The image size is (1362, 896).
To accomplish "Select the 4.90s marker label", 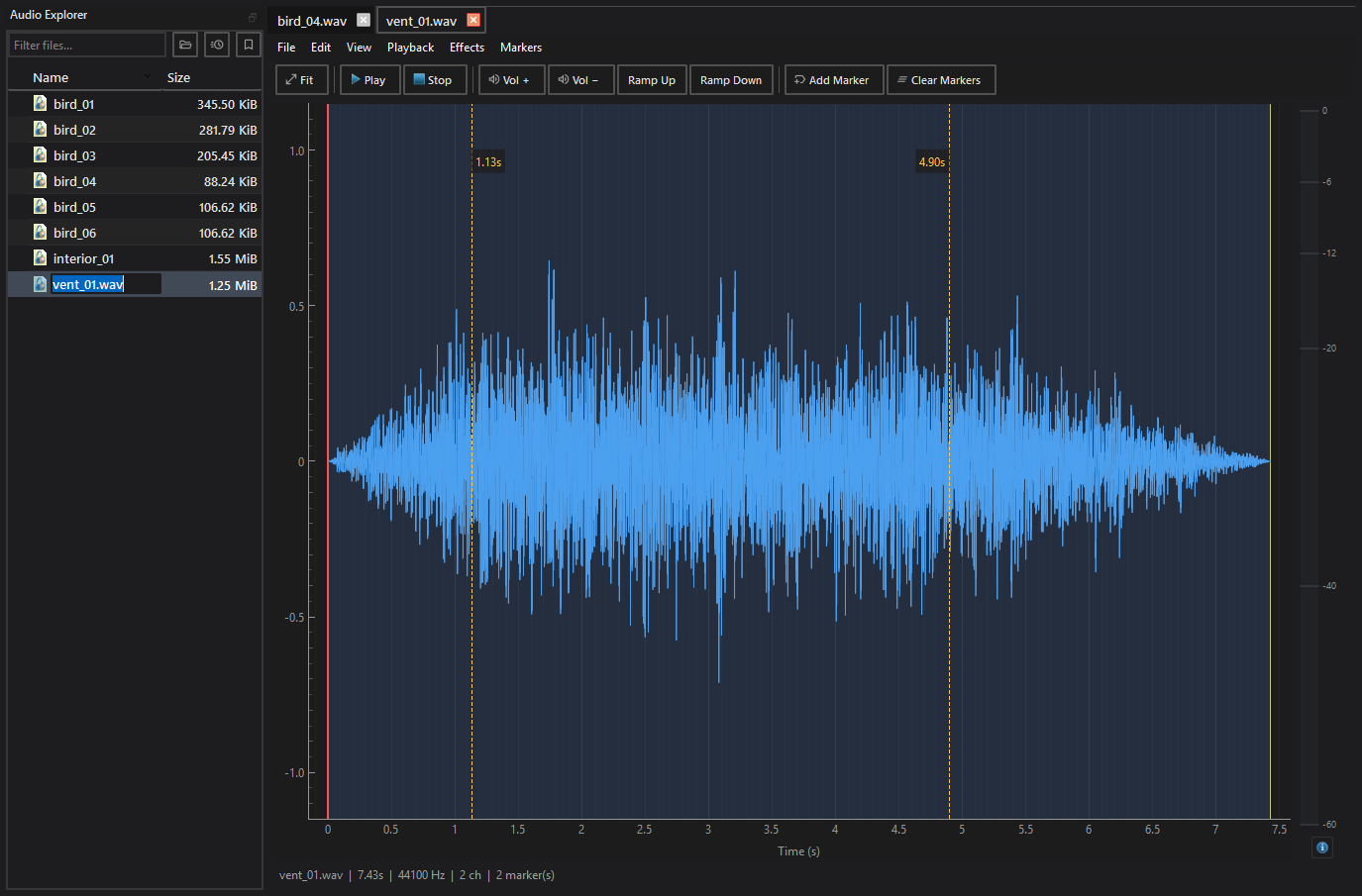I will point(932,161).
